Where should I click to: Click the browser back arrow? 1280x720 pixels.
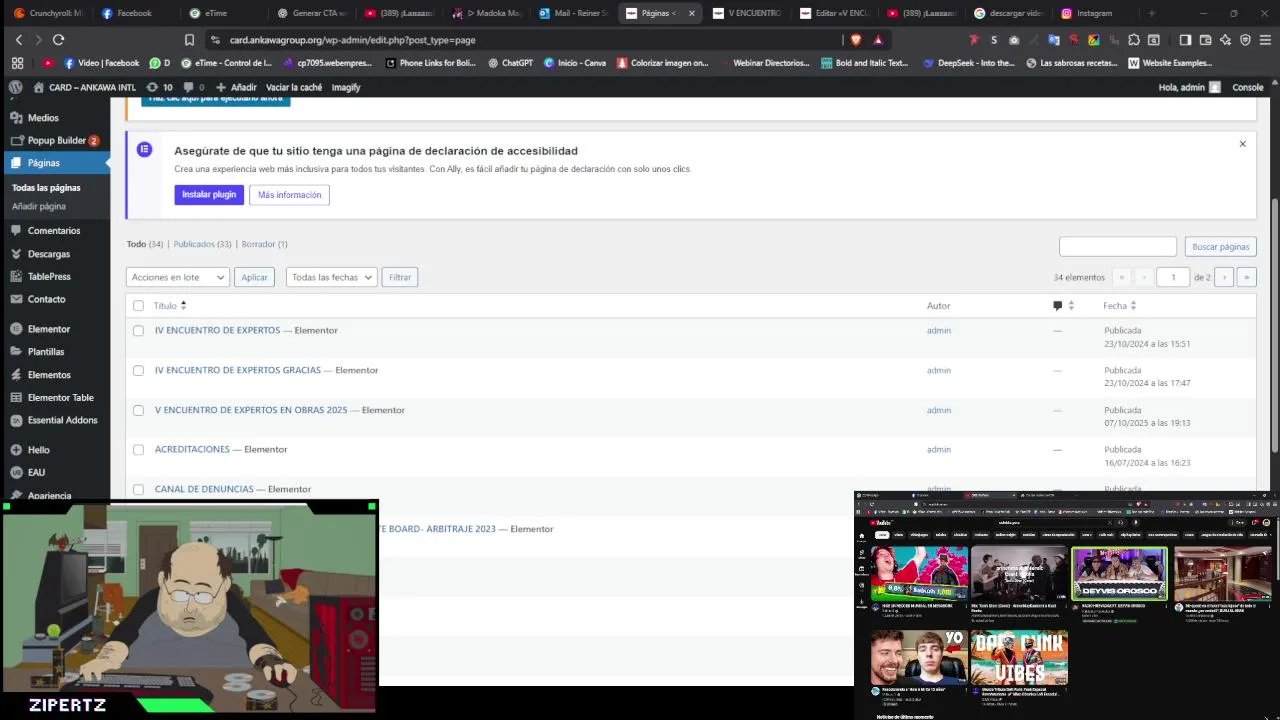pyautogui.click(x=18, y=40)
